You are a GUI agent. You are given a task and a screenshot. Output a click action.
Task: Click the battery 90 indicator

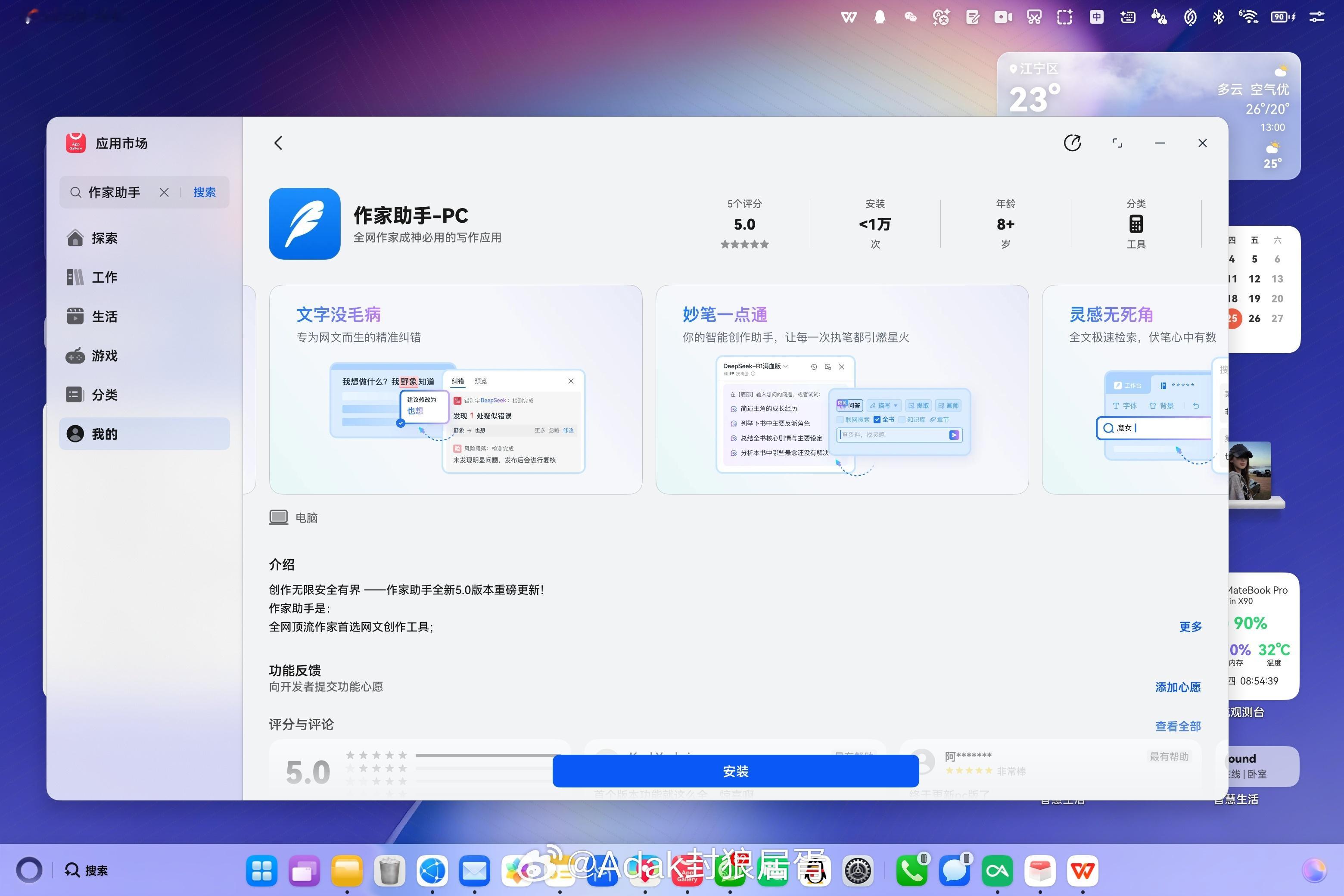click(x=1283, y=17)
